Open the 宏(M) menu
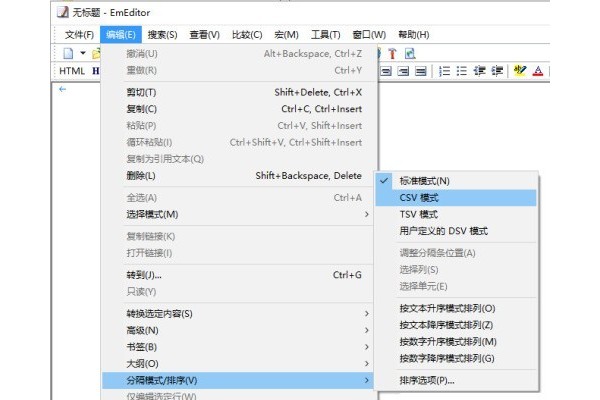600x400 pixels. (x=286, y=35)
